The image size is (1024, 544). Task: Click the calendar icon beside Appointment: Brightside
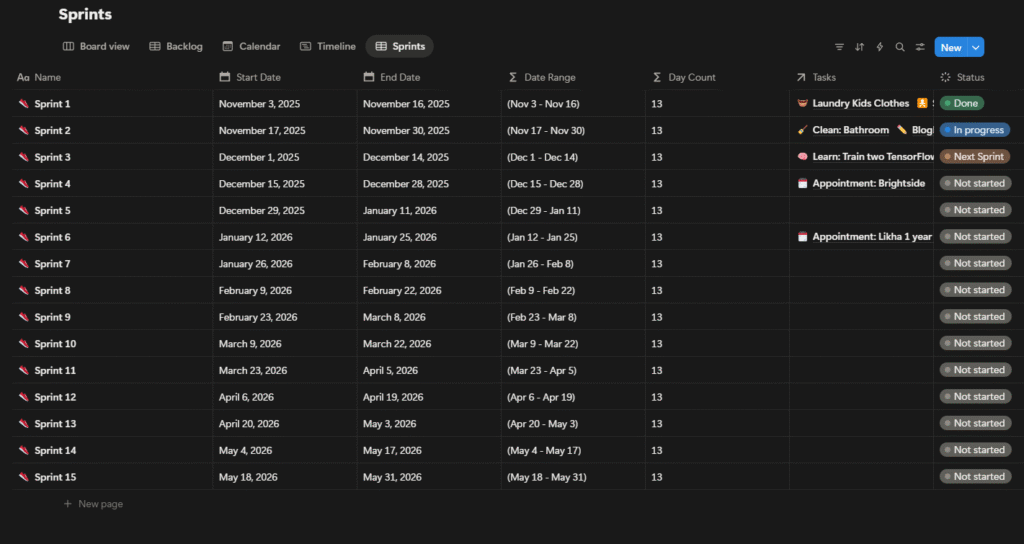click(802, 184)
